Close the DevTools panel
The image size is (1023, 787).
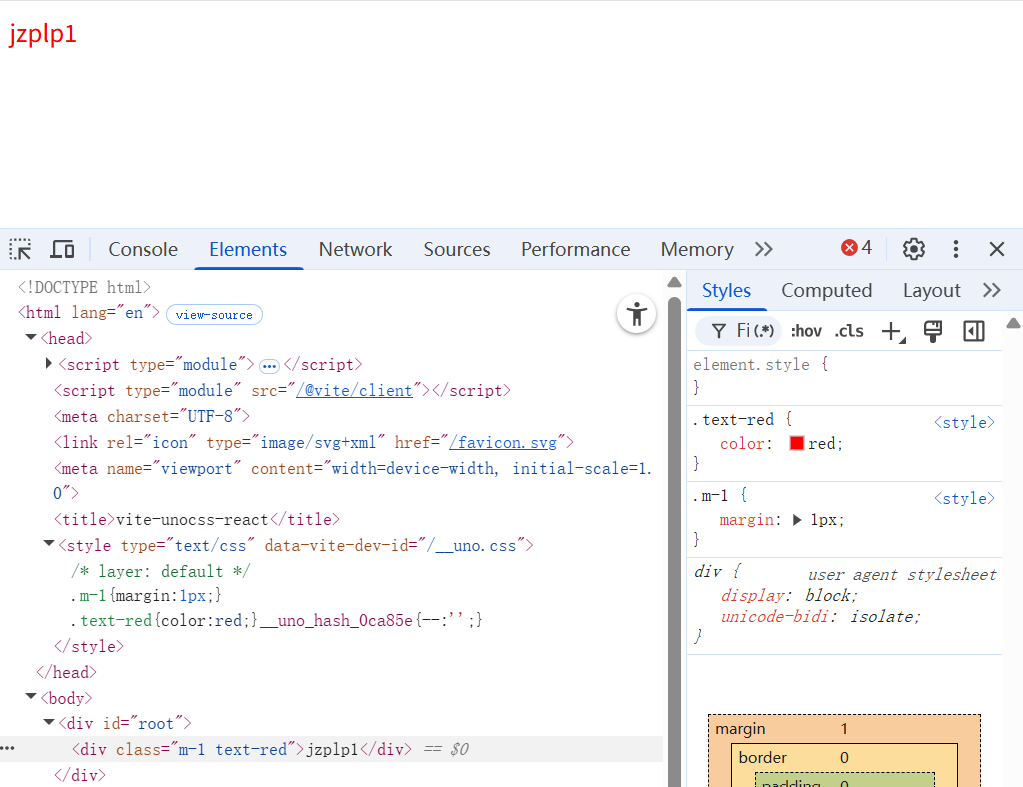(x=996, y=249)
